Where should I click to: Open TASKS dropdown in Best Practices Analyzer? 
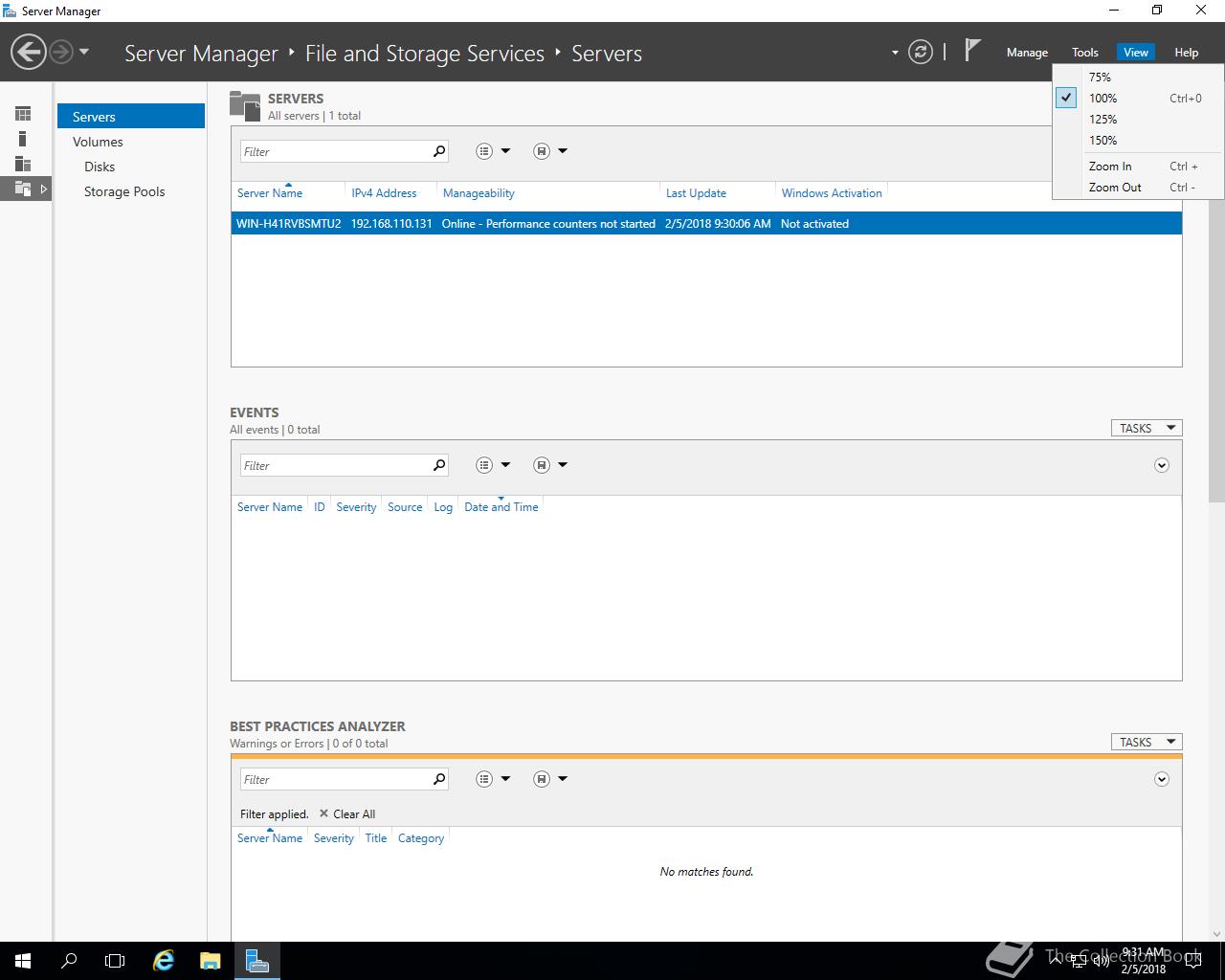[x=1147, y=742]
